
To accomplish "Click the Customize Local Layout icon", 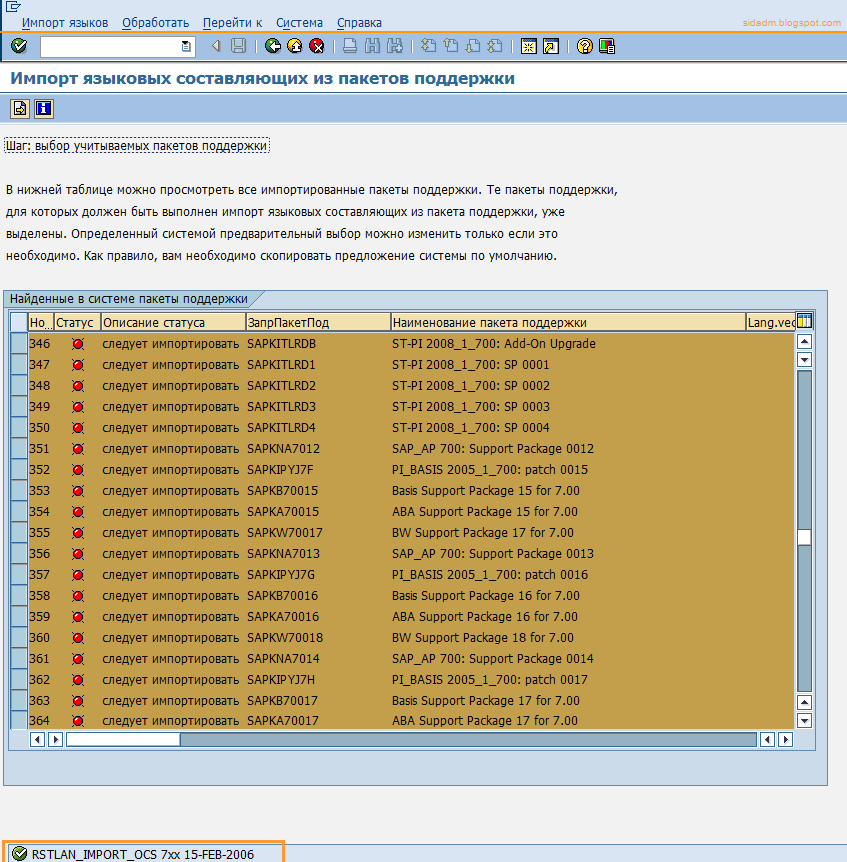I will [x=607, y=46].
